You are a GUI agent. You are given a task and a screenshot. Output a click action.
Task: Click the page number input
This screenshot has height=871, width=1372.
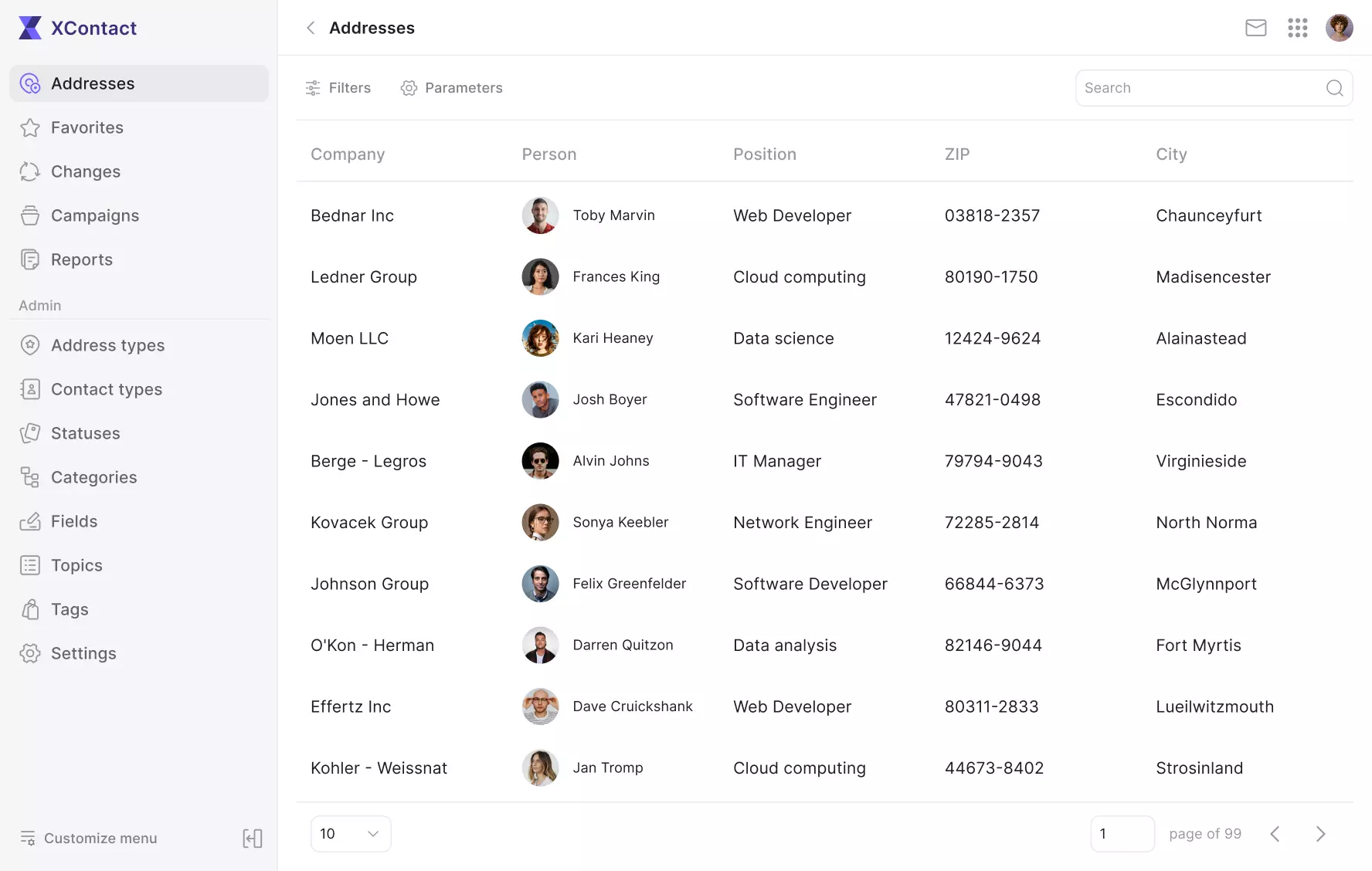point(1122,834)
